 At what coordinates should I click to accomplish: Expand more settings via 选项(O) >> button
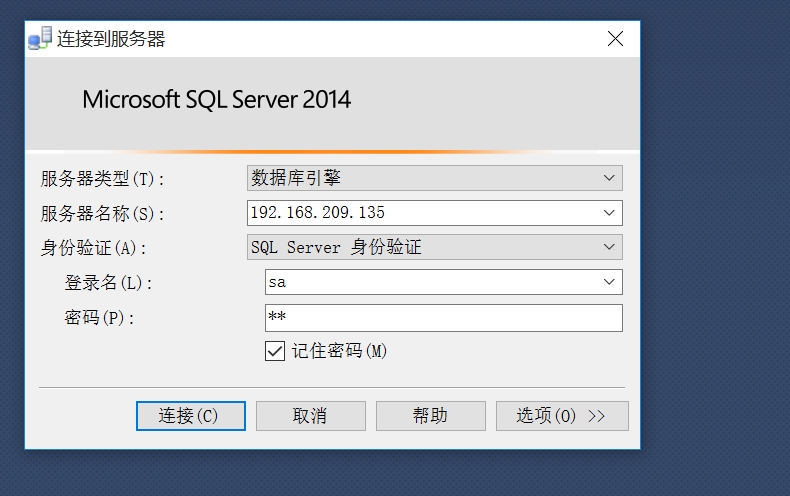561,416
